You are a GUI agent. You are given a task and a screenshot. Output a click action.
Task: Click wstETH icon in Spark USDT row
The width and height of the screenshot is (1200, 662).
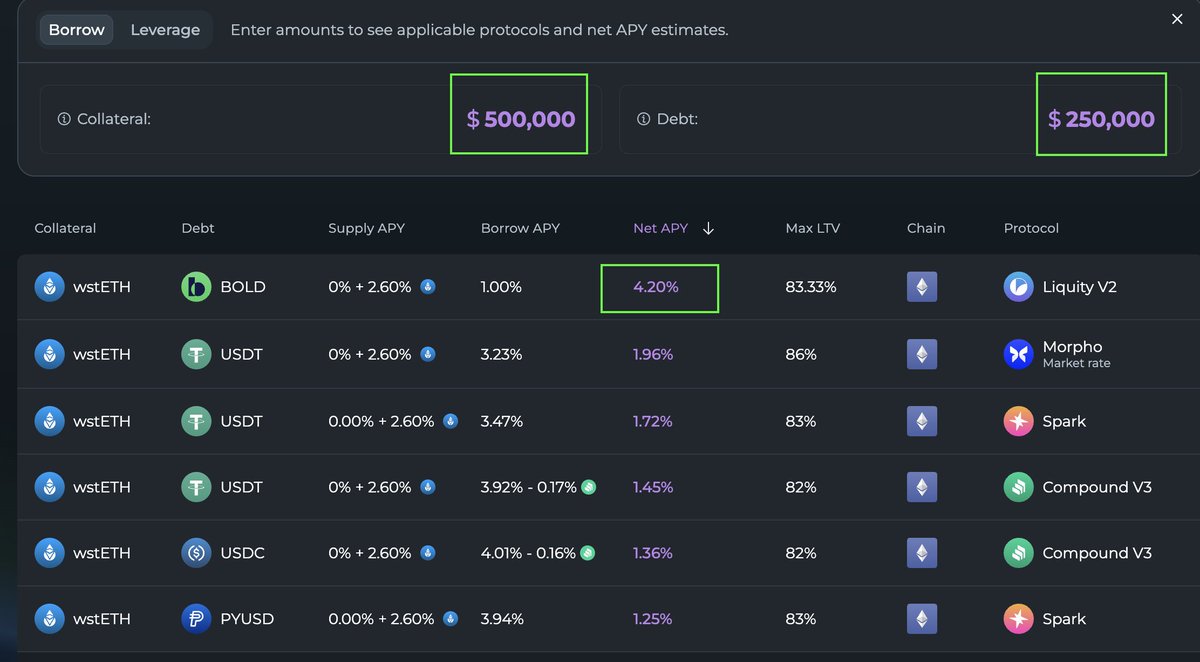pos(49,421)
